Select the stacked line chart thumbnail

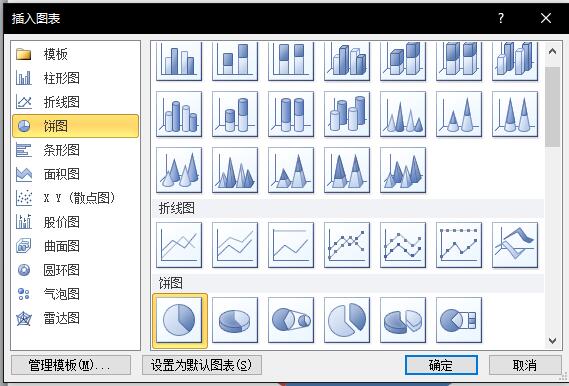tap(235, 245)
